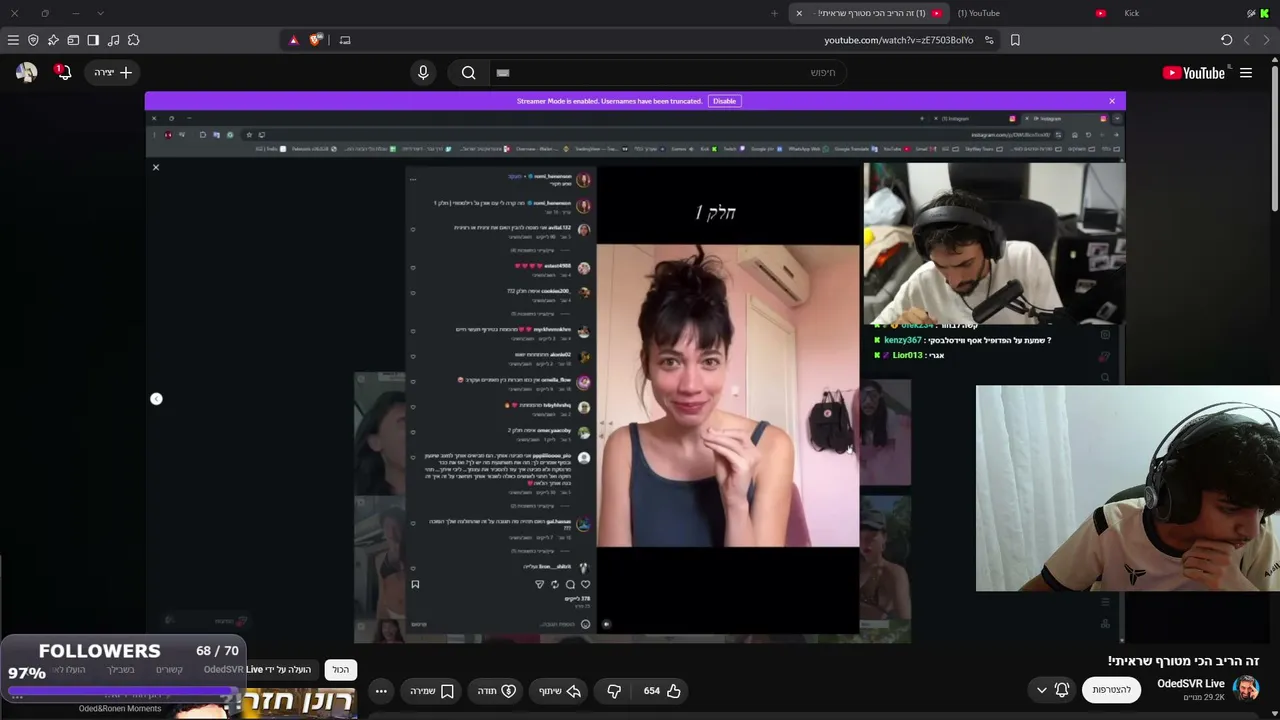
Task: Open the Brave VPN shield button
Action: pos(33,40)
